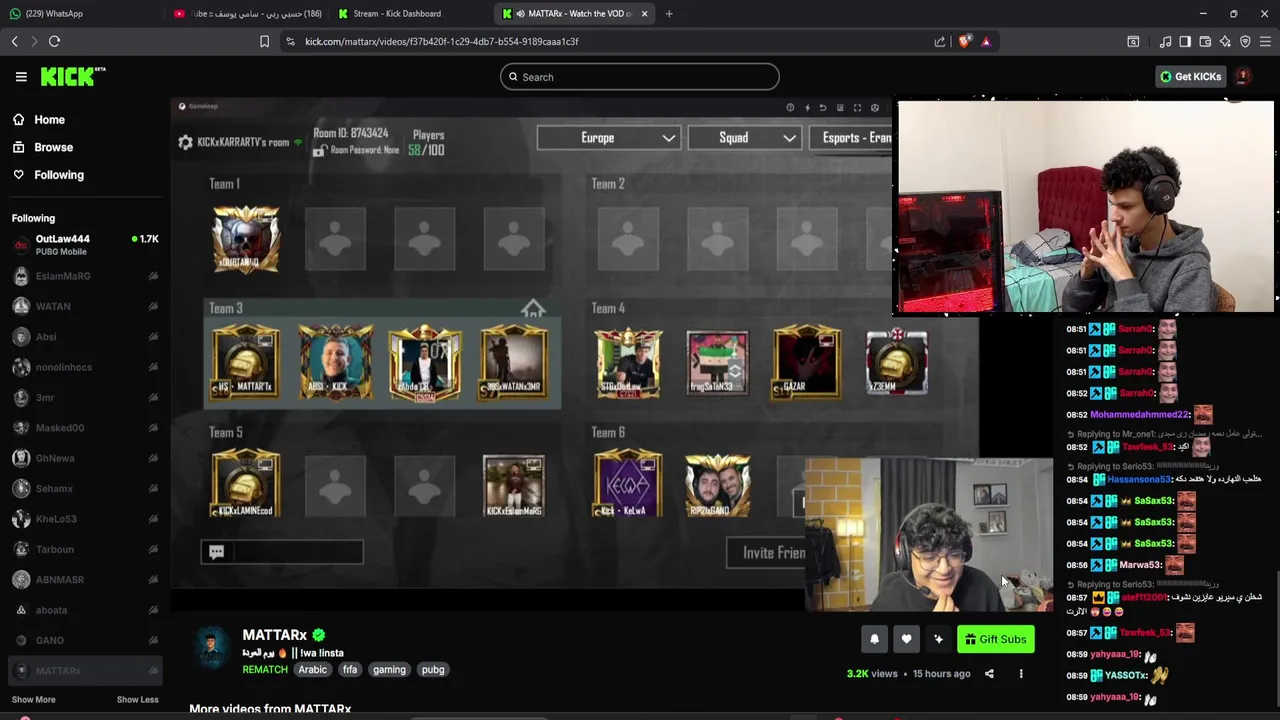
Task: Open the browser main menu icon
Action: [1265, 41]
